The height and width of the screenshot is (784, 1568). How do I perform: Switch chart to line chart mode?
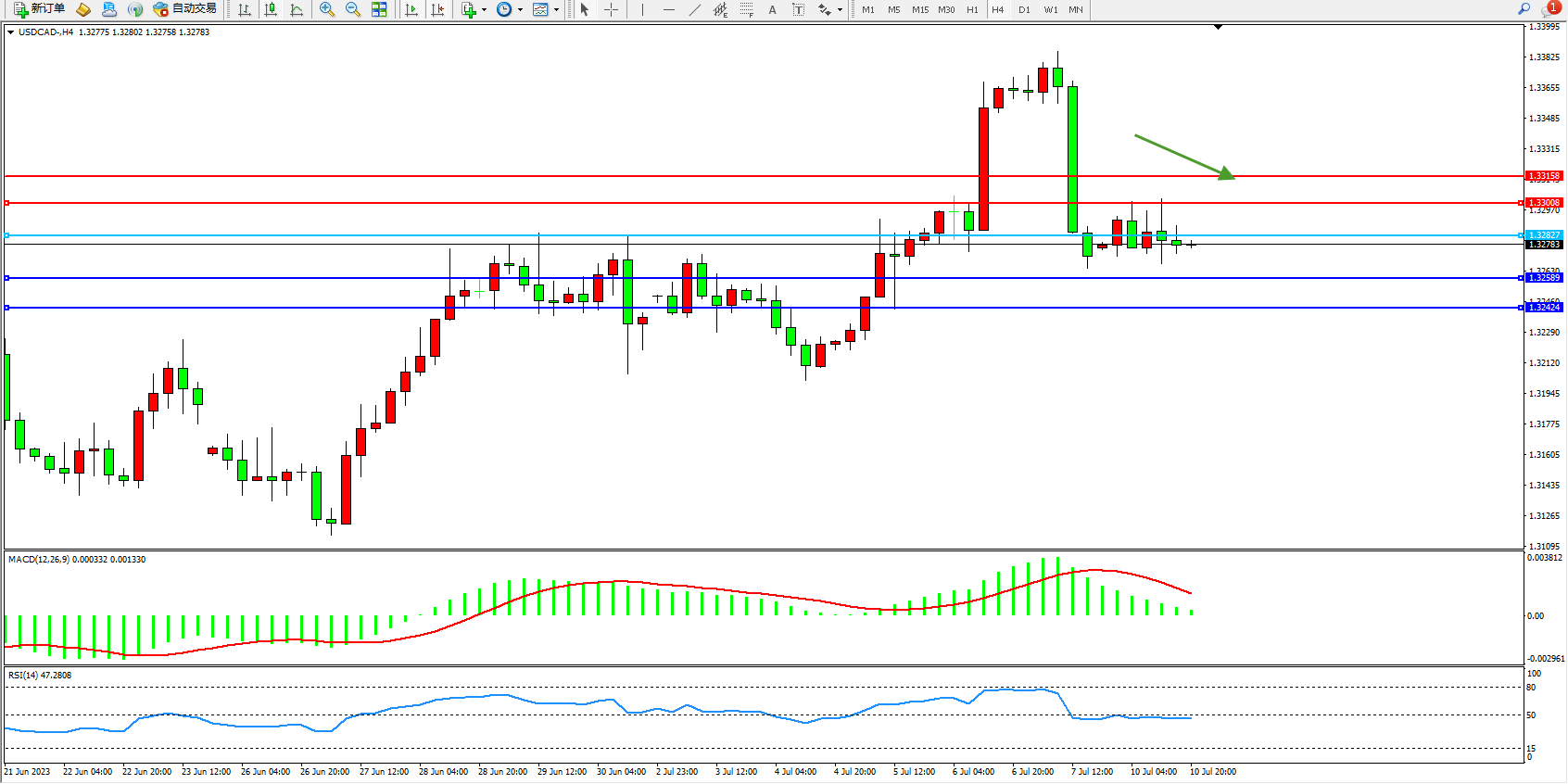tap(297, 9)
